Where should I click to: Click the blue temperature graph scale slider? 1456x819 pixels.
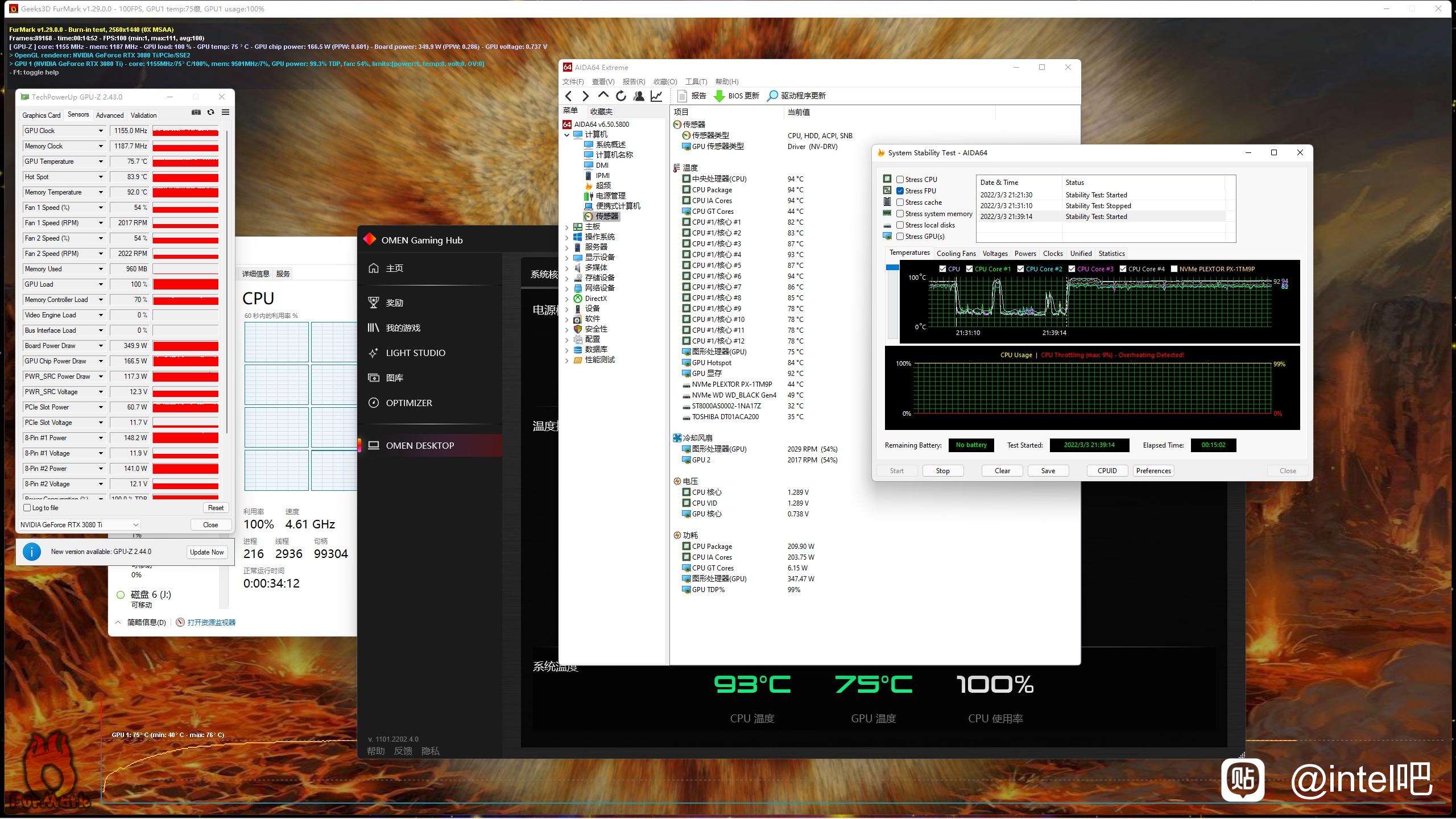pos(892,267)
